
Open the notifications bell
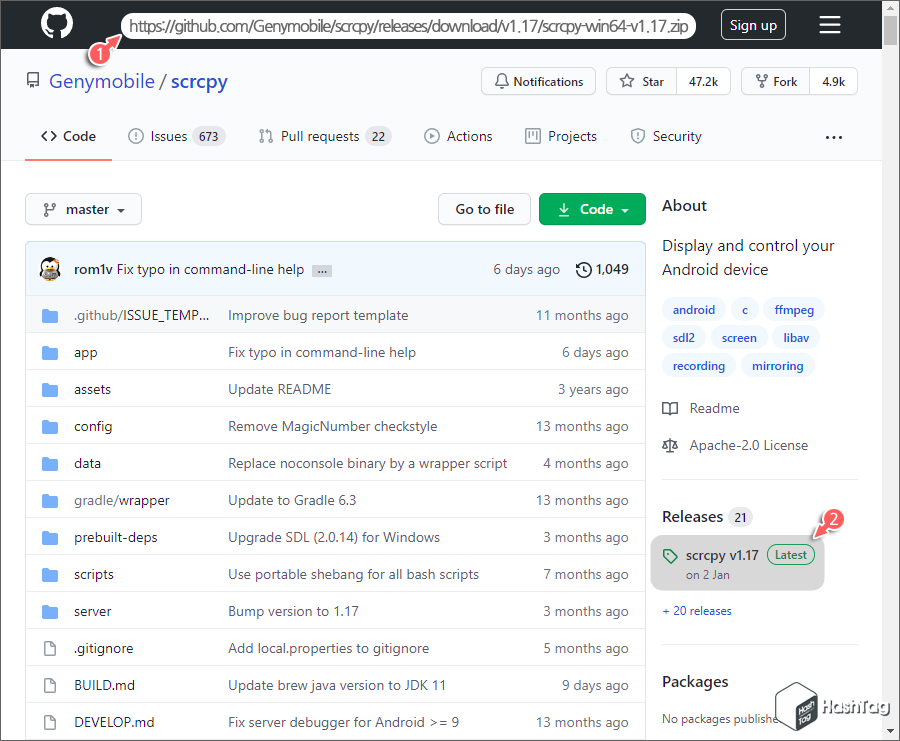538,81
